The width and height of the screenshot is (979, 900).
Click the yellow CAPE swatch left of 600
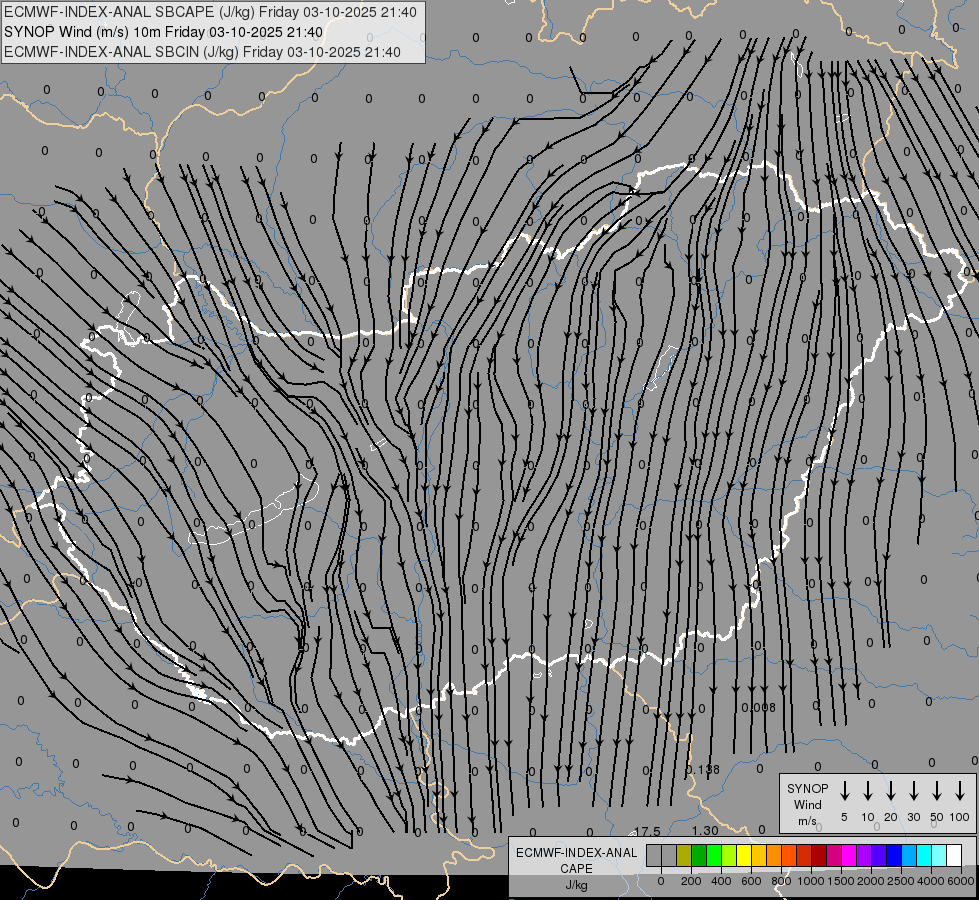coord(744,855)
